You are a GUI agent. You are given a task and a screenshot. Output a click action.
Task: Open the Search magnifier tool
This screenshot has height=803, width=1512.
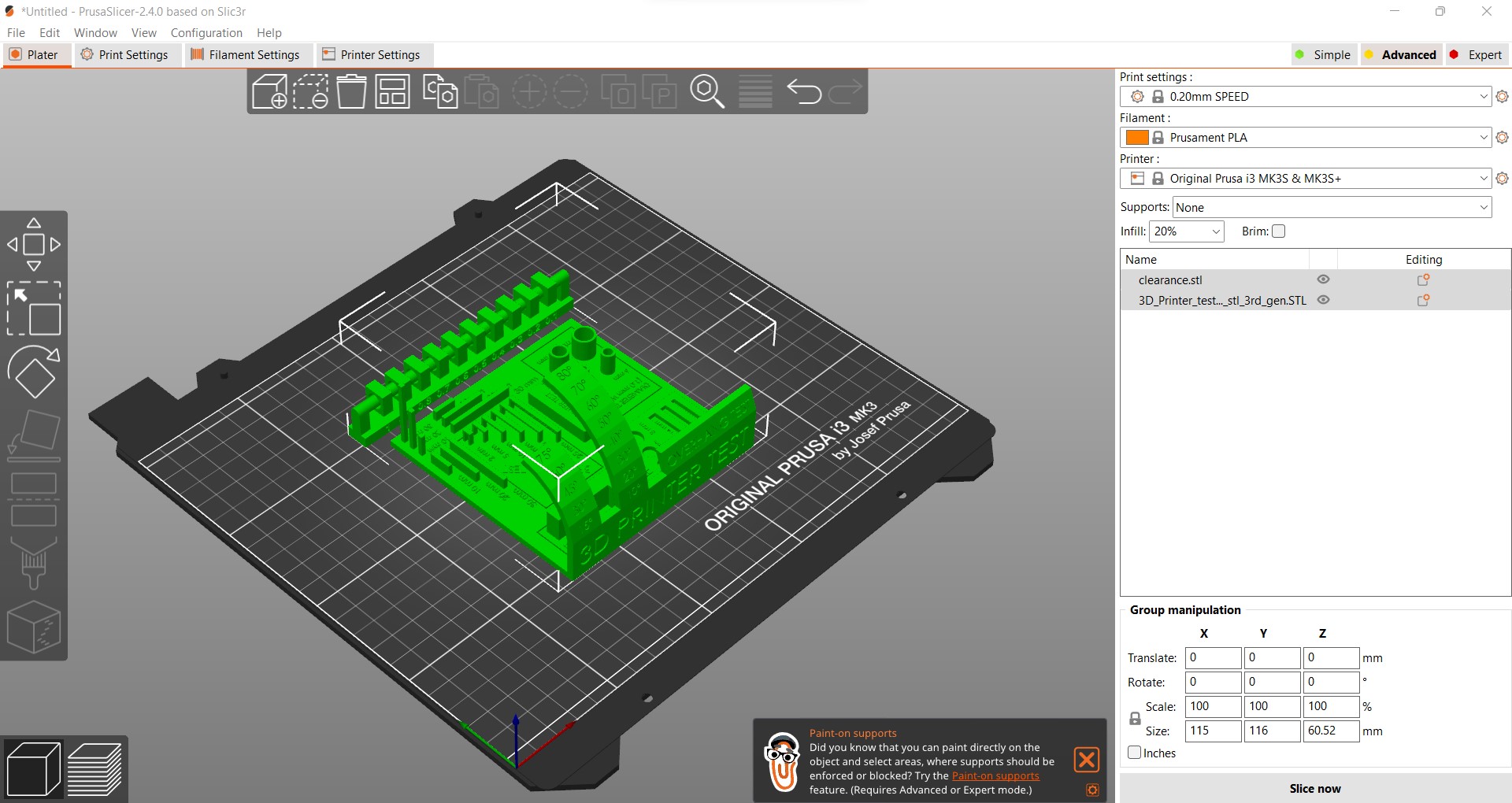click(707, 92)
